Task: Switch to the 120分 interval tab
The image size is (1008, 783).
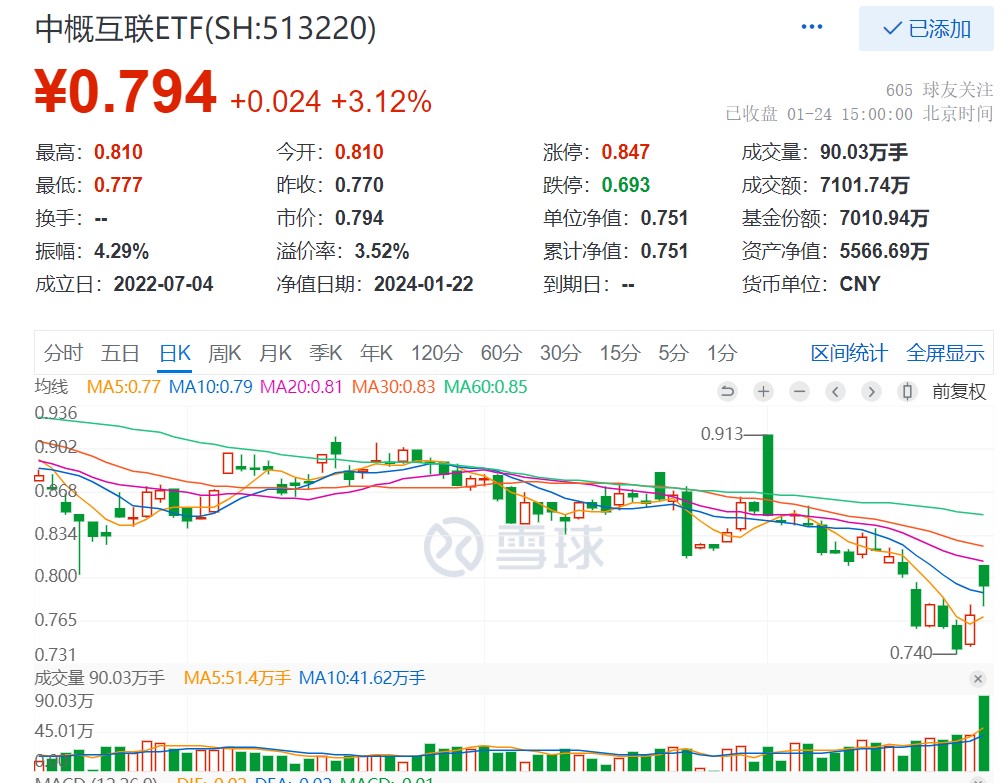Action: pos(437,353)
